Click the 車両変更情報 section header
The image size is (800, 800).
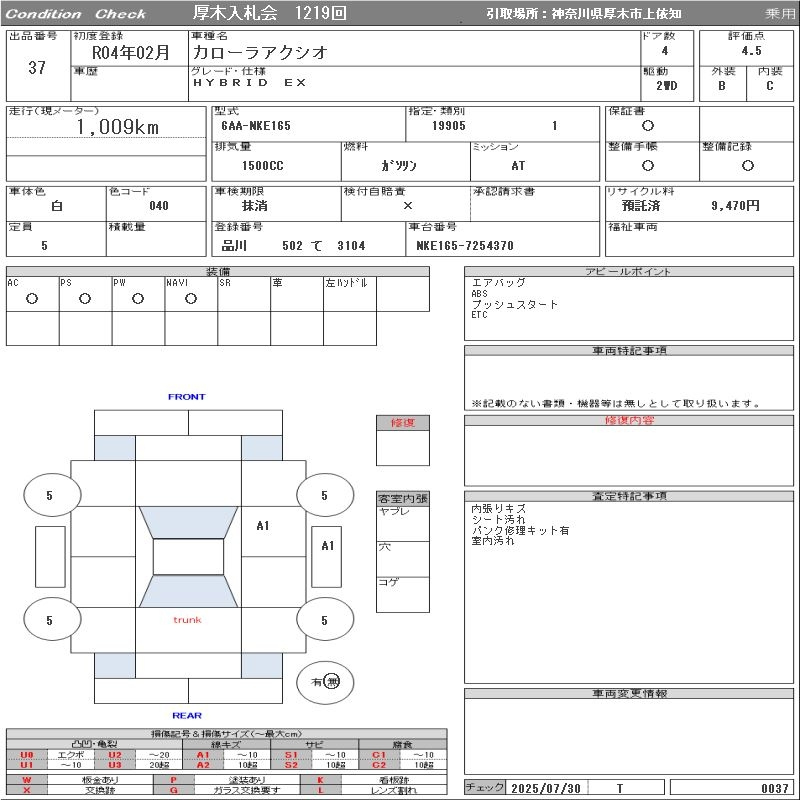coord(629,693)
